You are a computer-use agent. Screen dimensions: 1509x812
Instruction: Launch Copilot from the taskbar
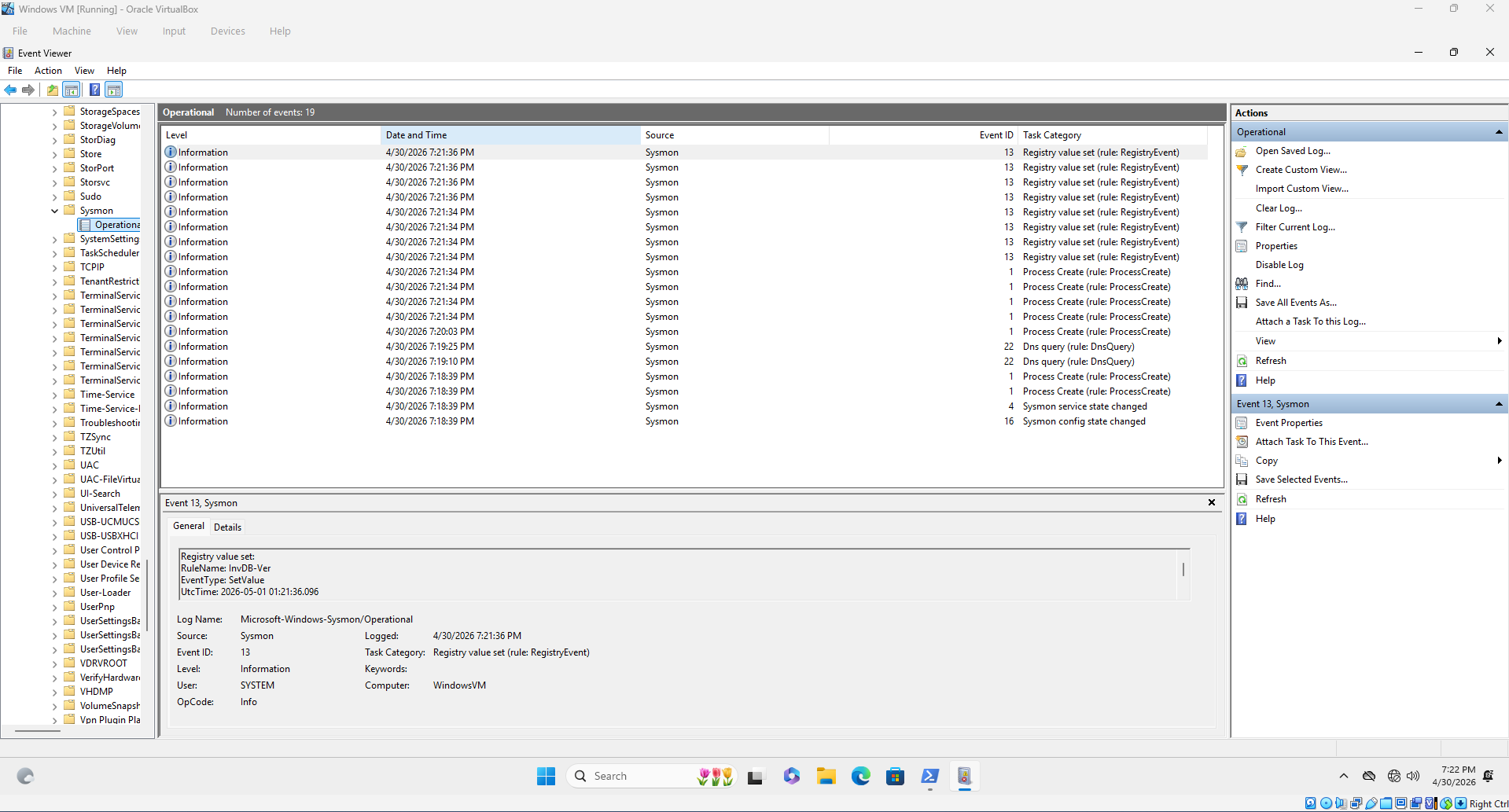pyautogui.click(x=791, y=777)
